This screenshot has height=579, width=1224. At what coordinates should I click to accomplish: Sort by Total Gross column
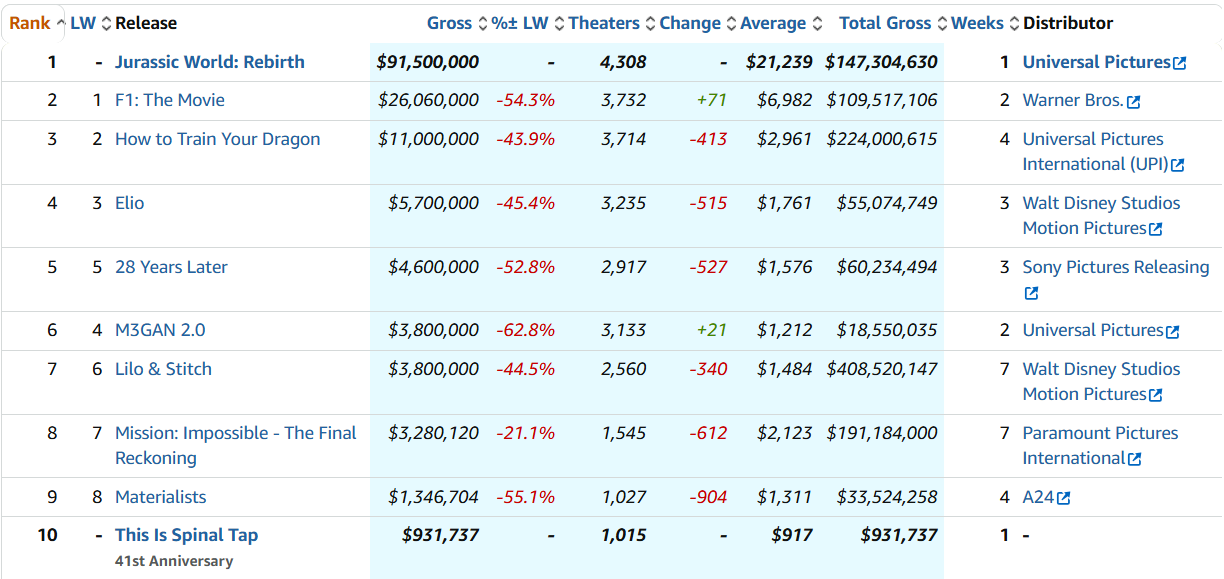[x=885, y=23]
